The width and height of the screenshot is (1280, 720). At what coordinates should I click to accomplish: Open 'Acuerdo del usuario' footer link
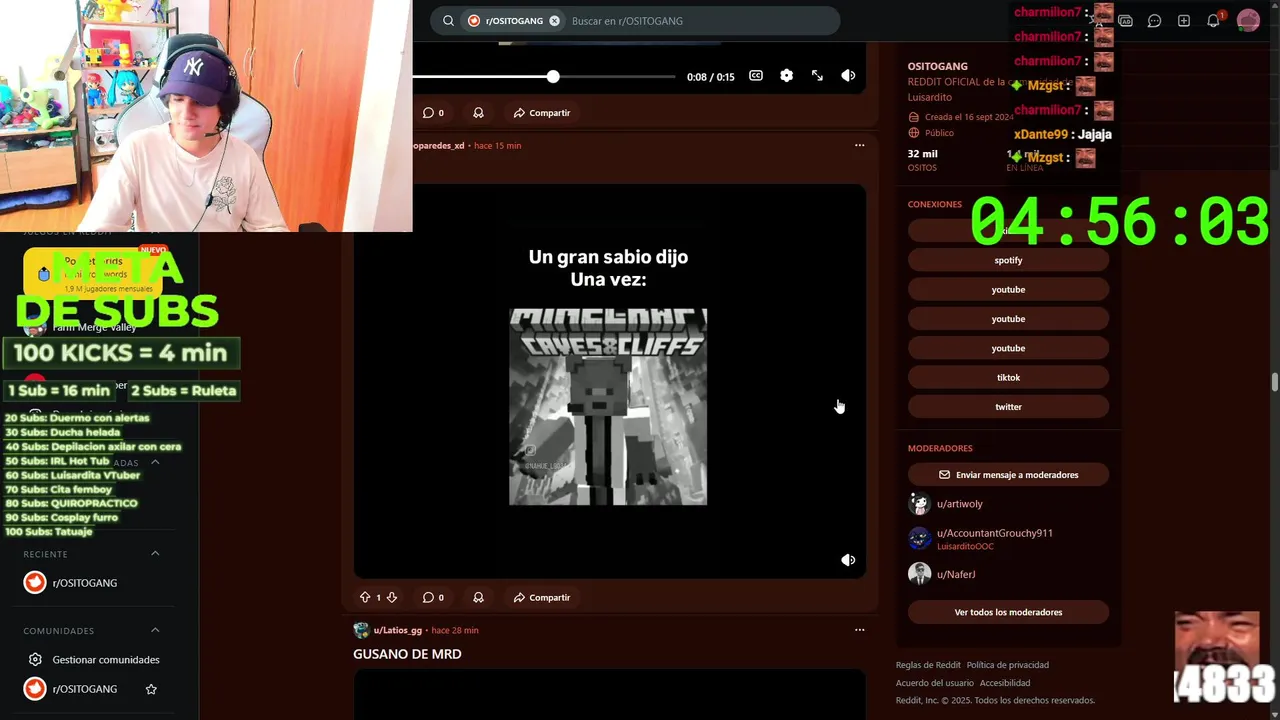tap(934, 683)
